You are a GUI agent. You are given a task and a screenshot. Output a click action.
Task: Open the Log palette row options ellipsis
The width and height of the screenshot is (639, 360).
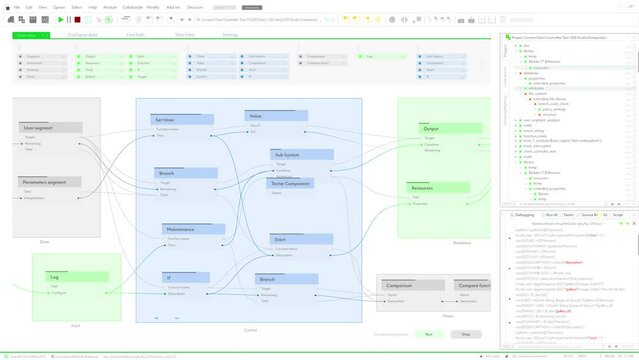click(403, 57)
